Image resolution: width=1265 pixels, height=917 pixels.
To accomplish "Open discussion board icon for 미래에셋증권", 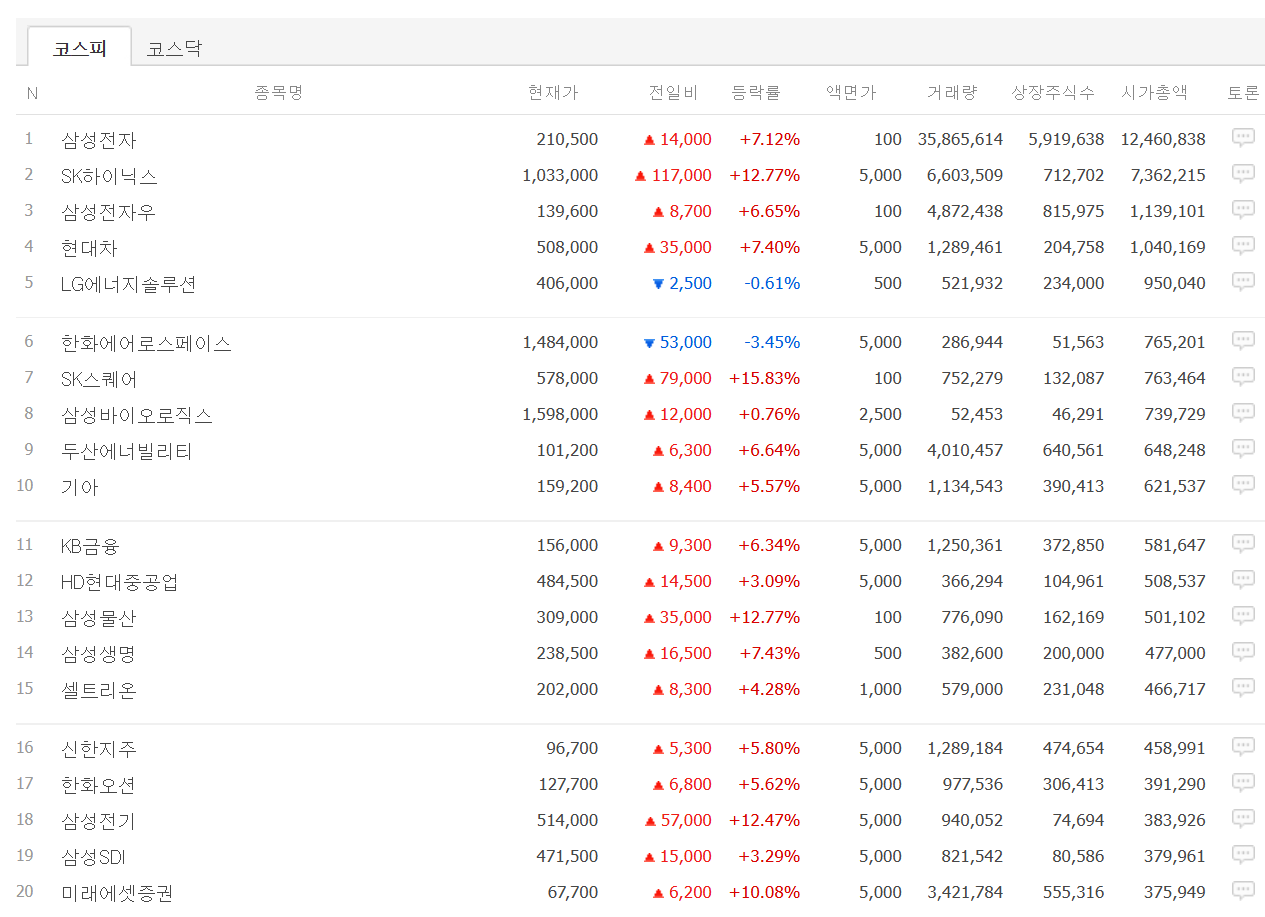I will click(1243, 891).
